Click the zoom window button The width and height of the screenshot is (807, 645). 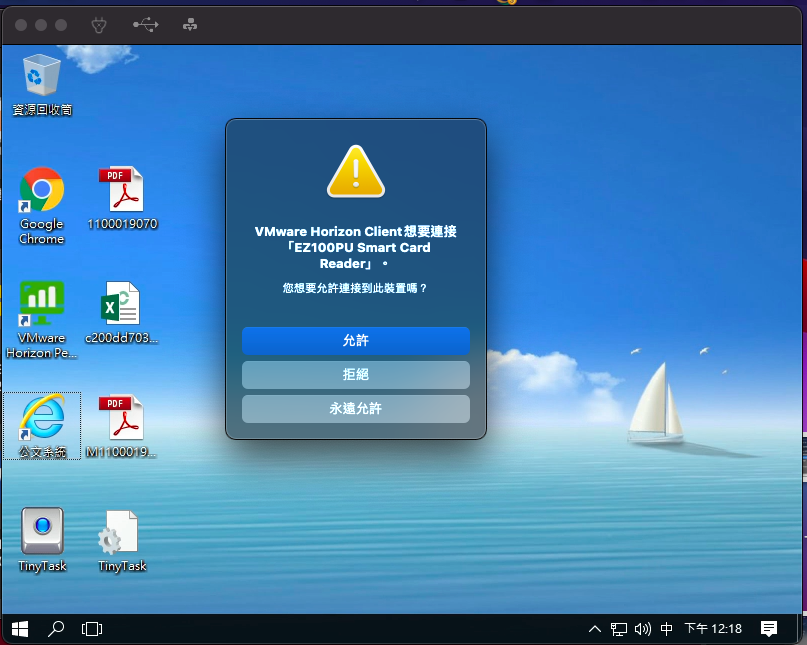click(x=61, y=25)
